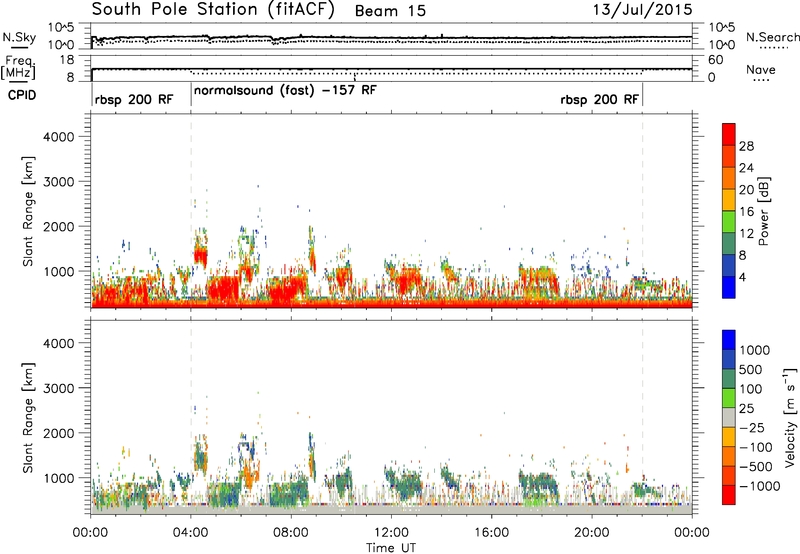Click the 'South Pole Station (fitACF)' title

pos(213,10)
